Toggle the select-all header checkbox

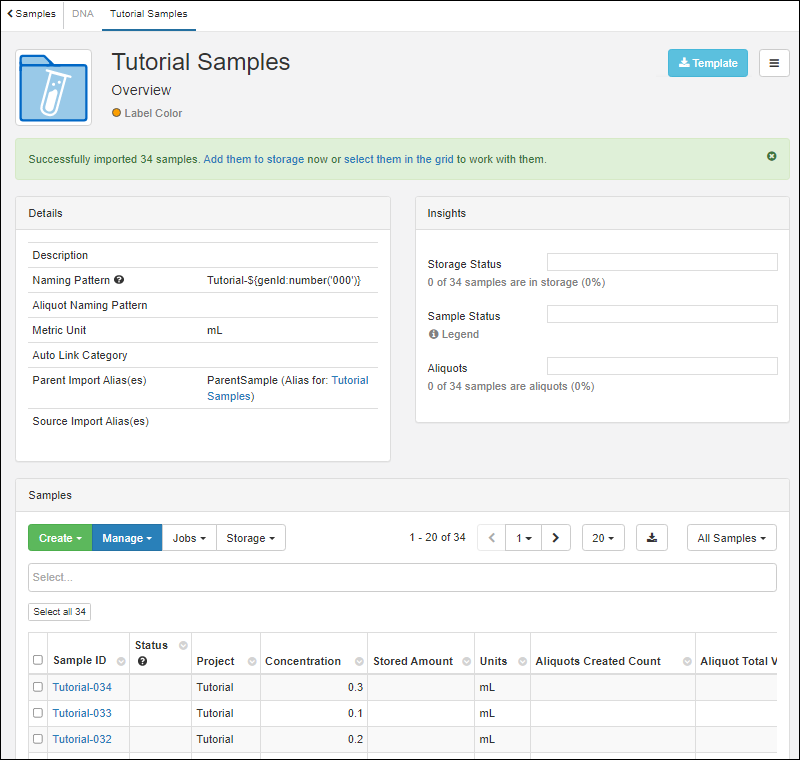pos(38,660)
